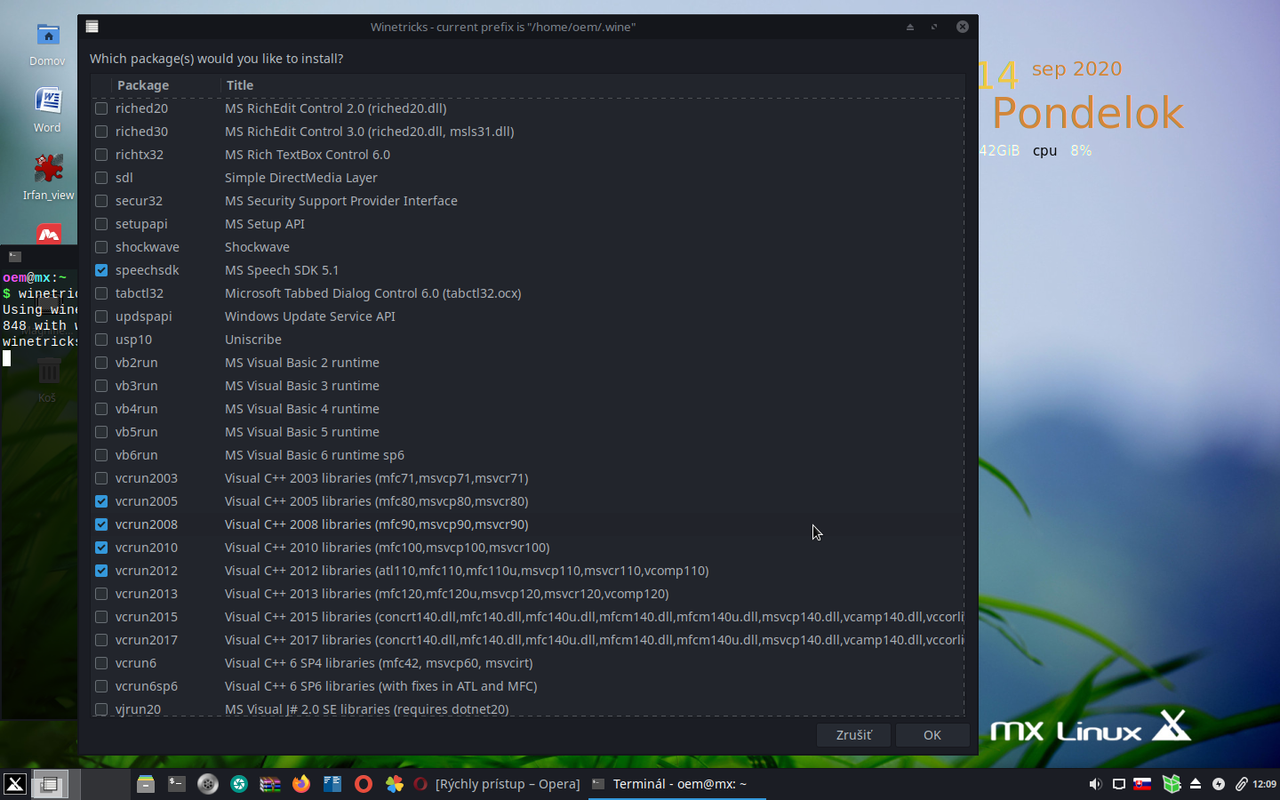Click the show-desktop icon in the taskbar
Viewport: 1280px width, 800px height.
49,784
